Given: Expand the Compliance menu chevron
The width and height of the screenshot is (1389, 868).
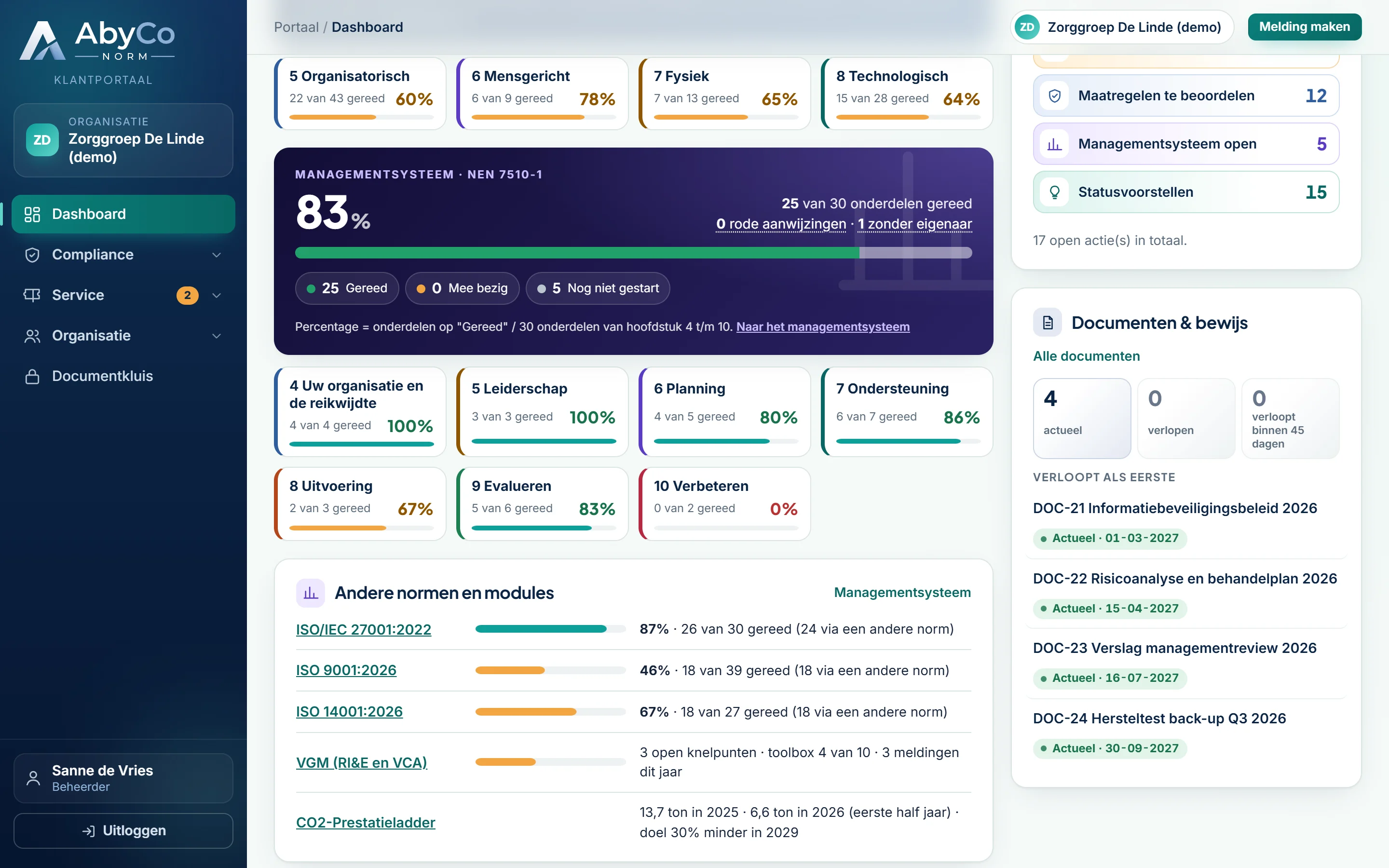Looking at the screenshot, I should pyautogui.click(x=217, y=255).
